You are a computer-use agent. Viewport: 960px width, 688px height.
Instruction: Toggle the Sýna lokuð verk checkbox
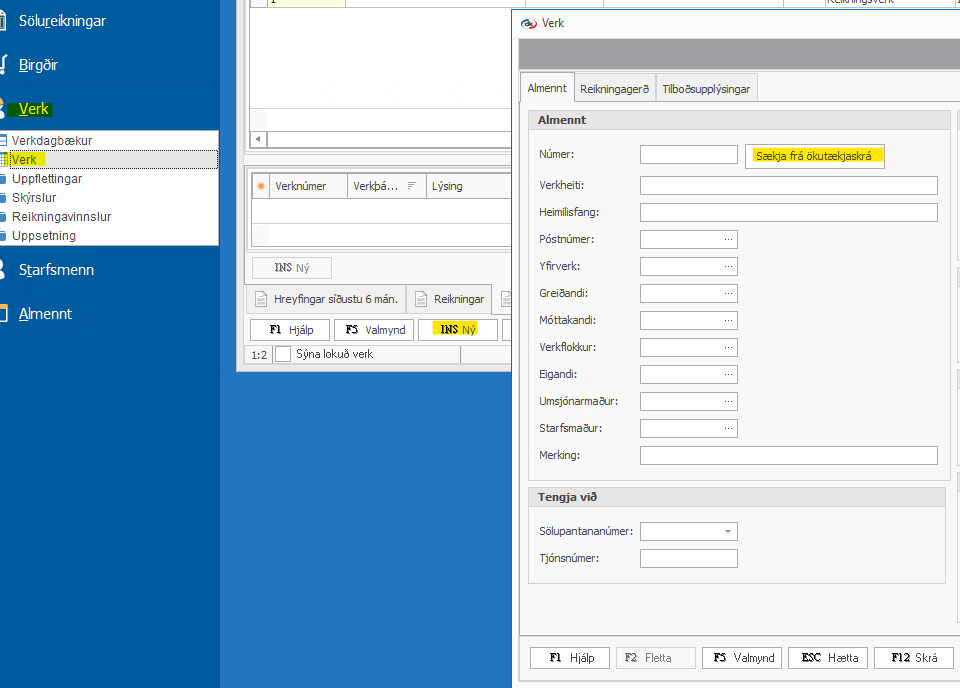283,354
